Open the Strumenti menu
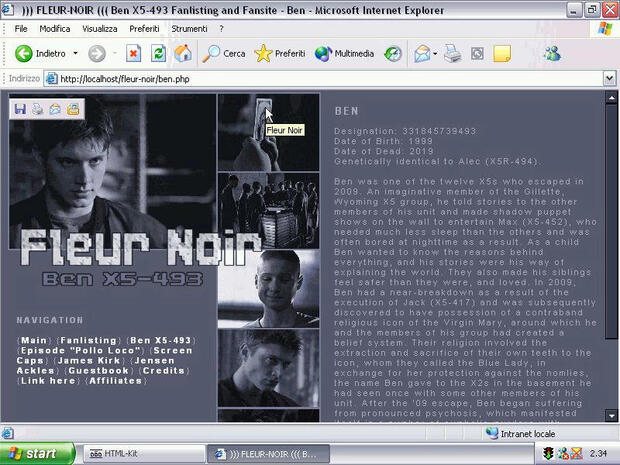 click(x=190, y=29)
